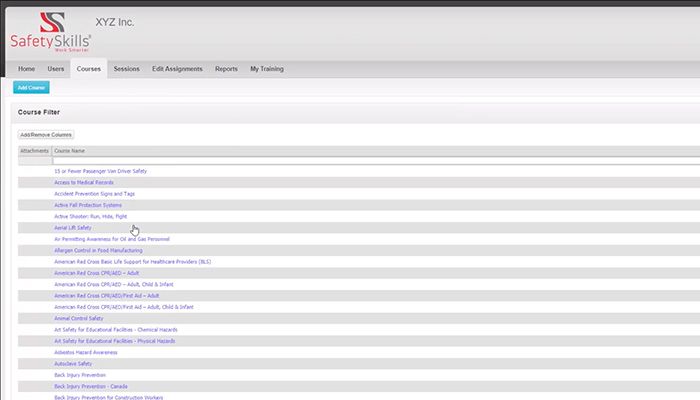Viewport: 700px width, 400px height.
Task: Switch to the Users tab
Action: coord(56,69)
